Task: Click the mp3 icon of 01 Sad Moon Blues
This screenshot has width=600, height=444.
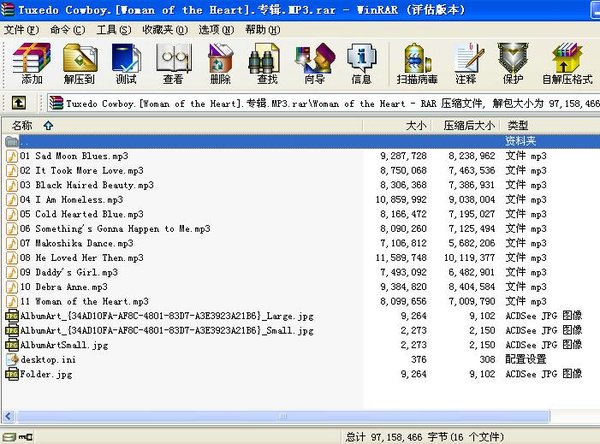Action: tap(12, 156)
